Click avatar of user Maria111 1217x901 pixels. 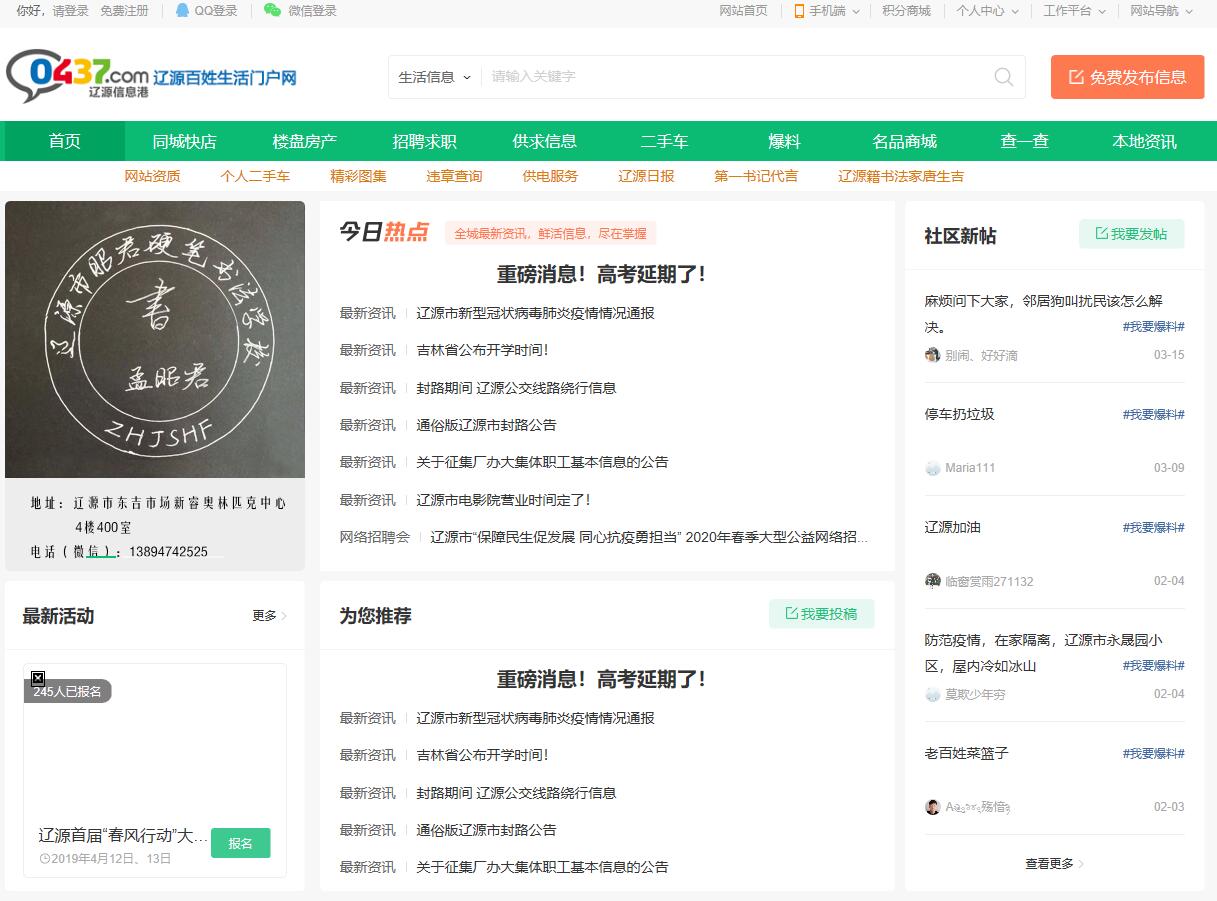pos(932,468)
